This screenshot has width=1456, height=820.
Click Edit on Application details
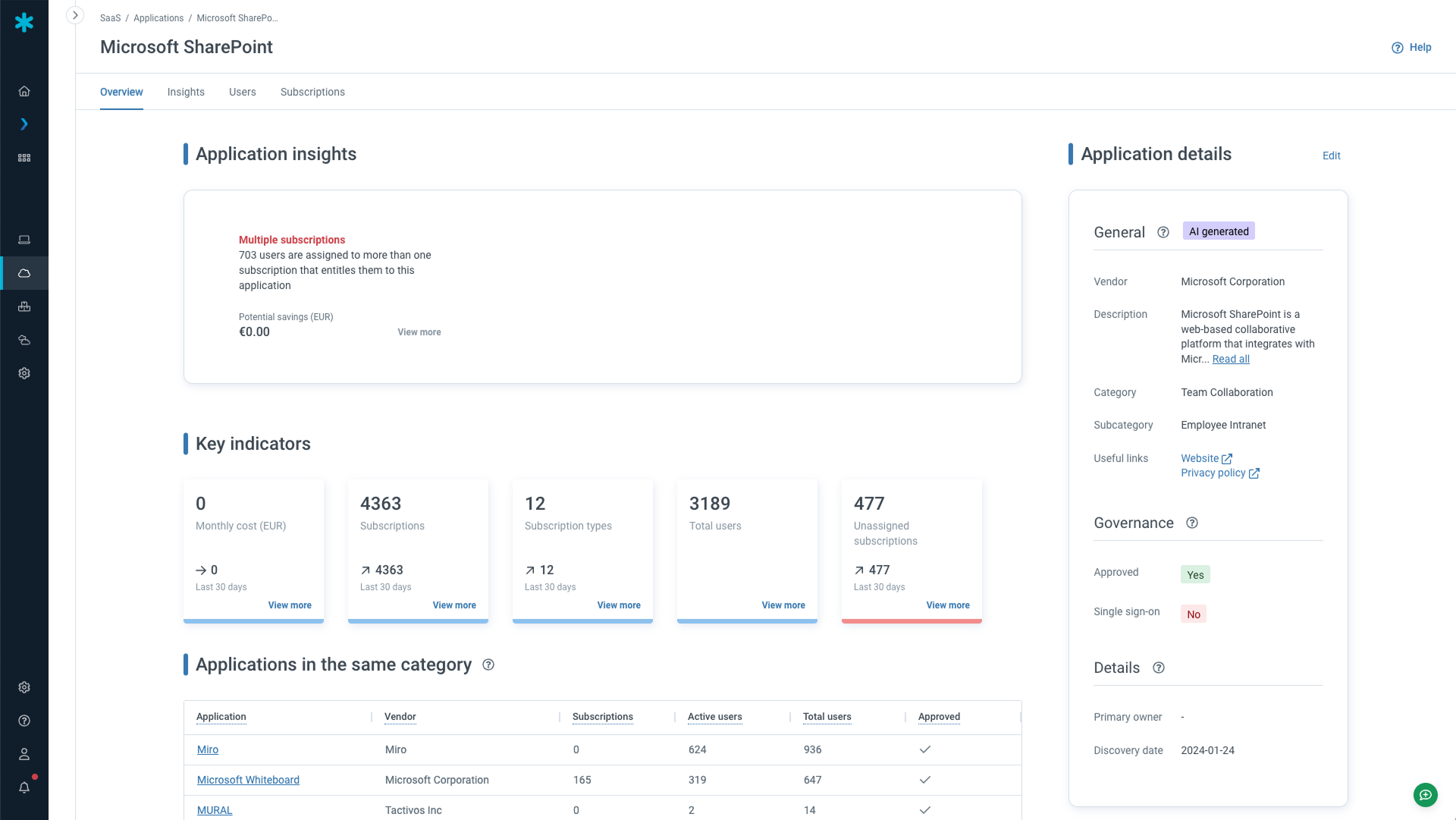point(1332,156)
